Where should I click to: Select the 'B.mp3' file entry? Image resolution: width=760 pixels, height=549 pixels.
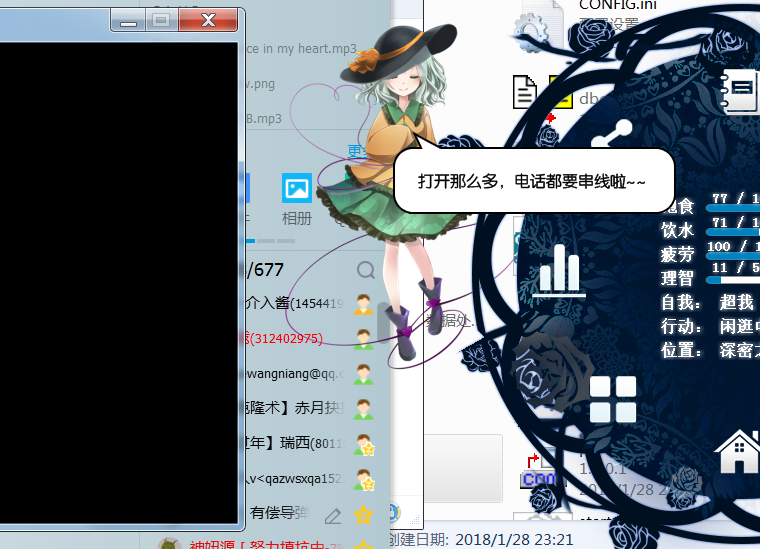click(264, 118)
